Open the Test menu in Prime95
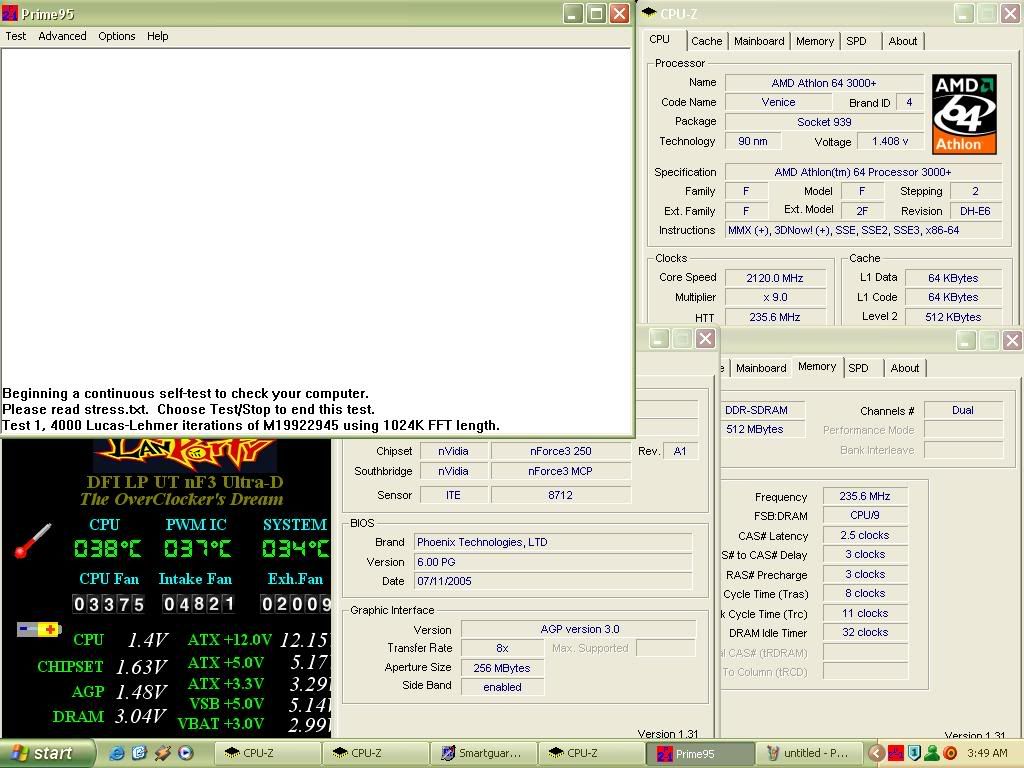 point(16,36)
